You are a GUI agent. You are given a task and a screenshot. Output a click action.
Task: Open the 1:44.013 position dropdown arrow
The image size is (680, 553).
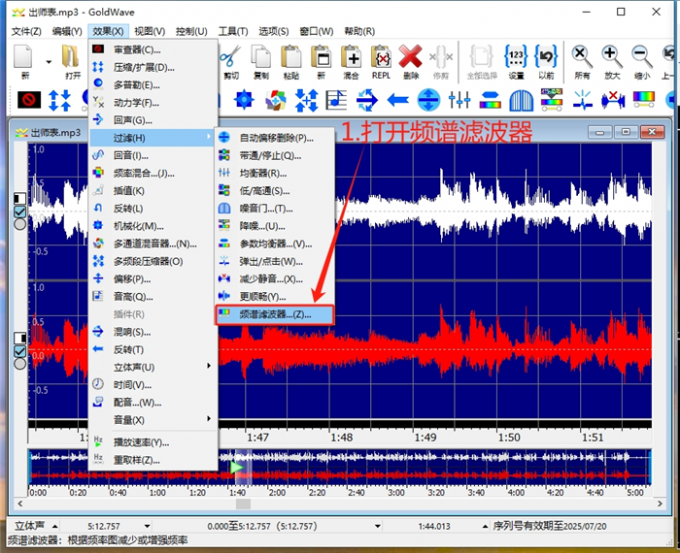pos(485,526)
